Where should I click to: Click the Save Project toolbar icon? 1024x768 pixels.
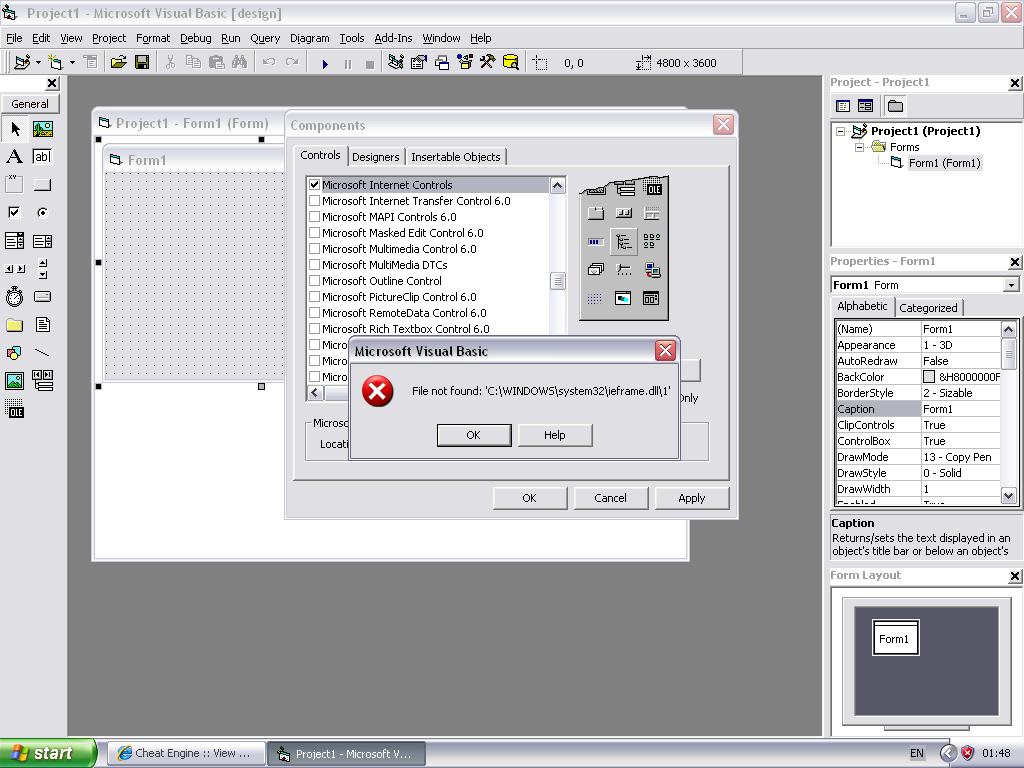(142, 63)
